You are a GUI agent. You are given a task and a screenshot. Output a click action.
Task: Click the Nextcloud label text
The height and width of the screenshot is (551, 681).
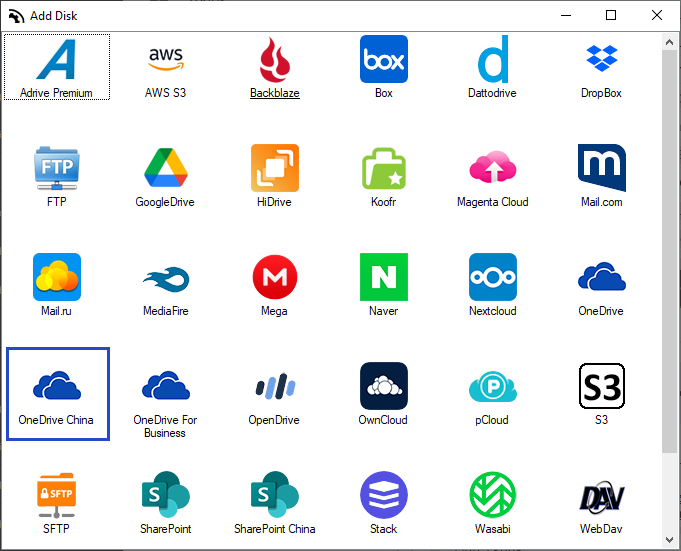pyautogui.click(x=493, y=311)
